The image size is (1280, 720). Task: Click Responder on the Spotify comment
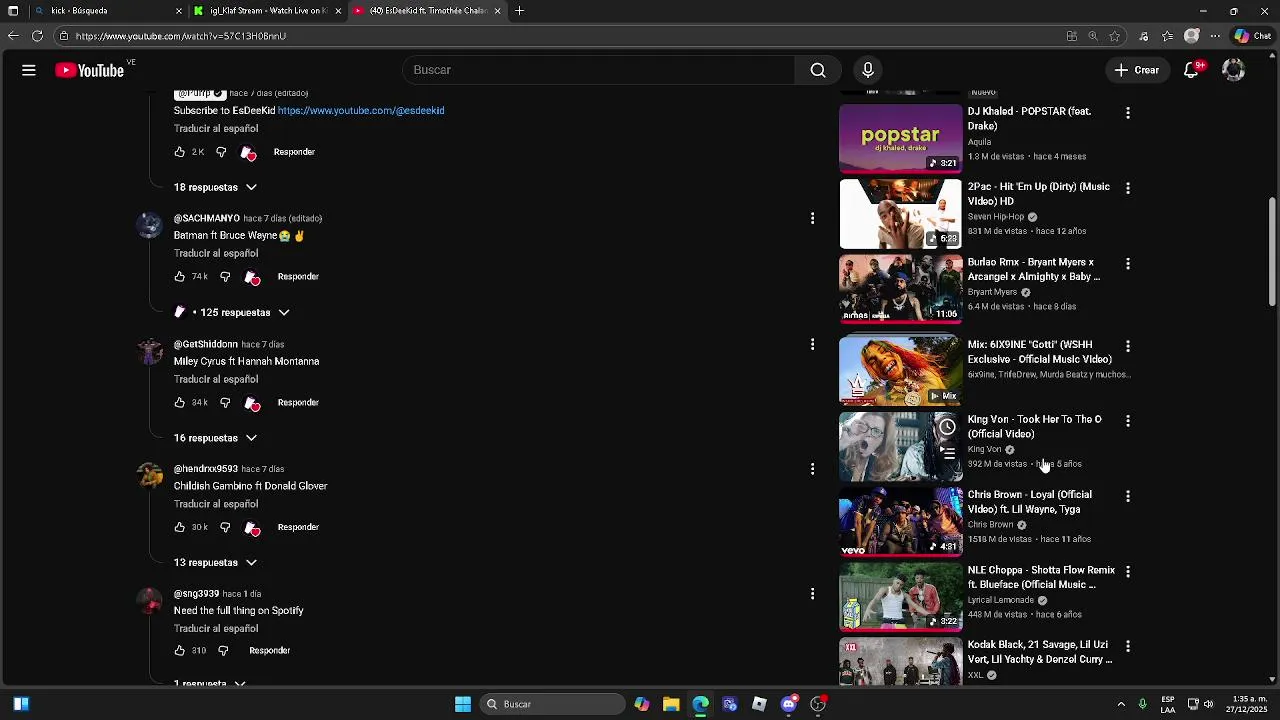(269, 651)
